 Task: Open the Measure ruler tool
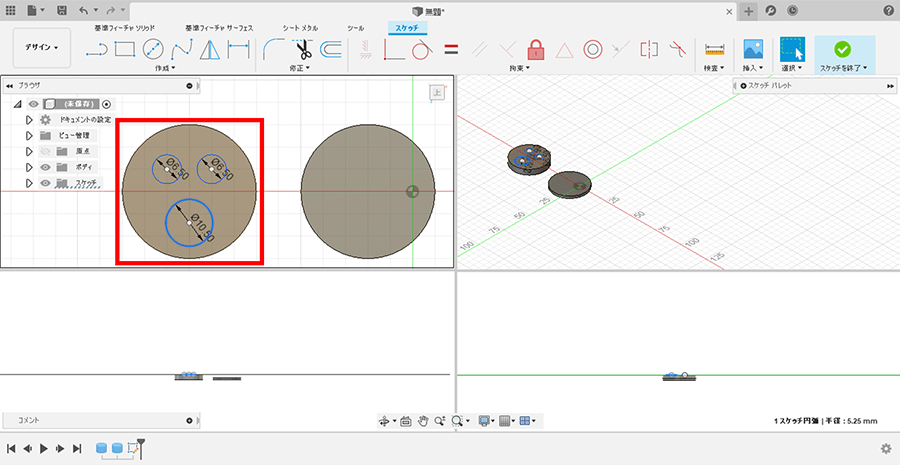(x=714, y=48)
